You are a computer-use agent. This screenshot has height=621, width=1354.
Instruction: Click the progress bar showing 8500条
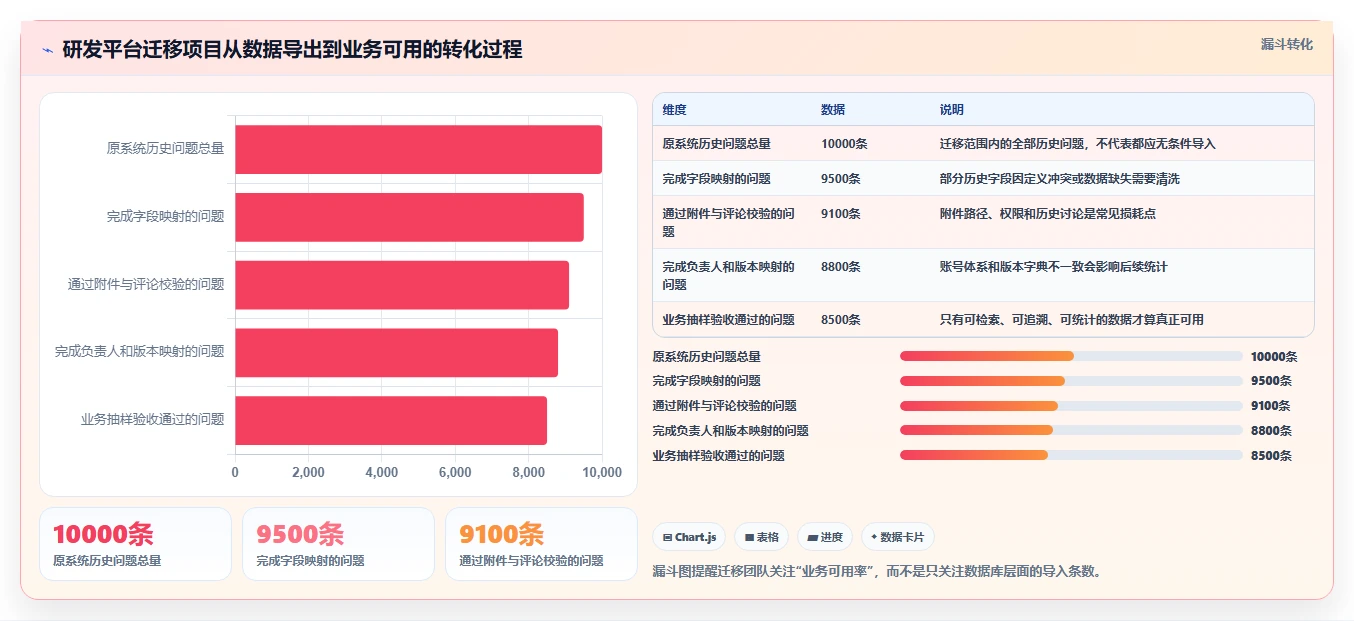1071,456
